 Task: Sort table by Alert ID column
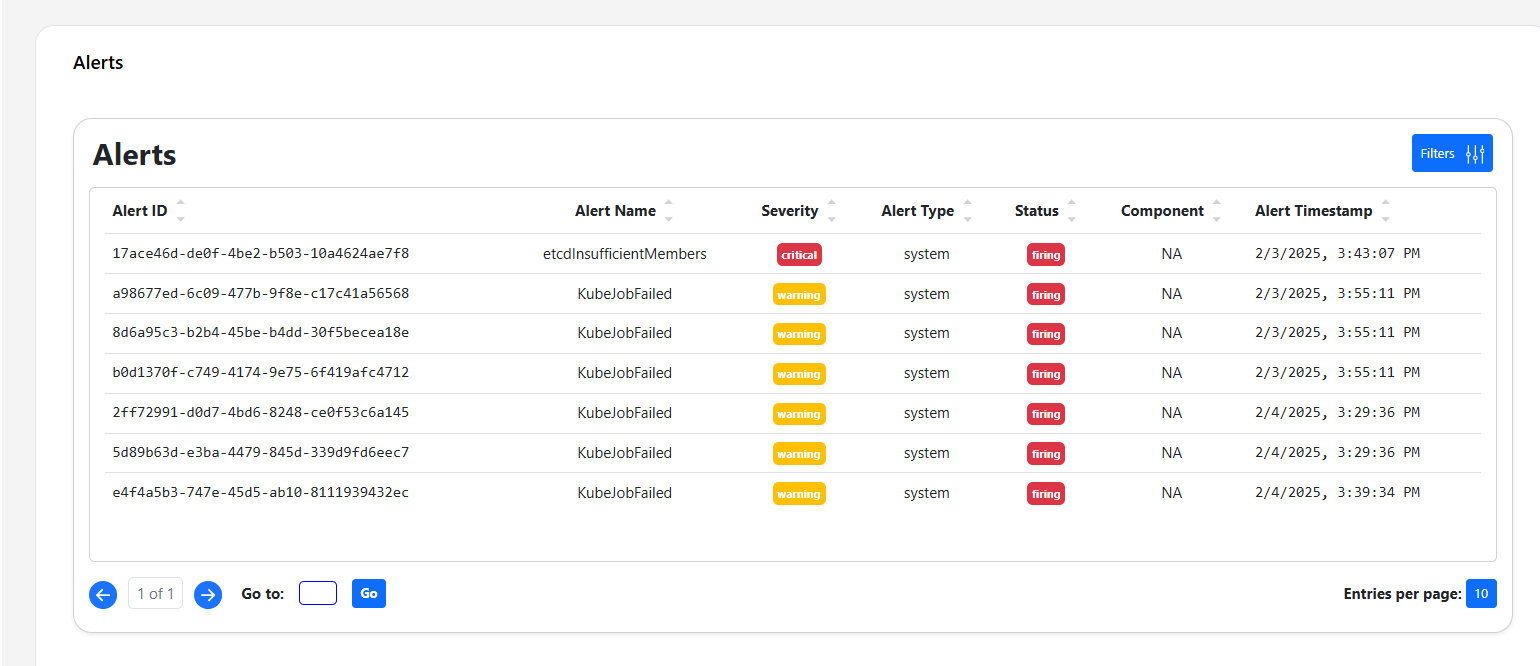click(x=180, y=211)
